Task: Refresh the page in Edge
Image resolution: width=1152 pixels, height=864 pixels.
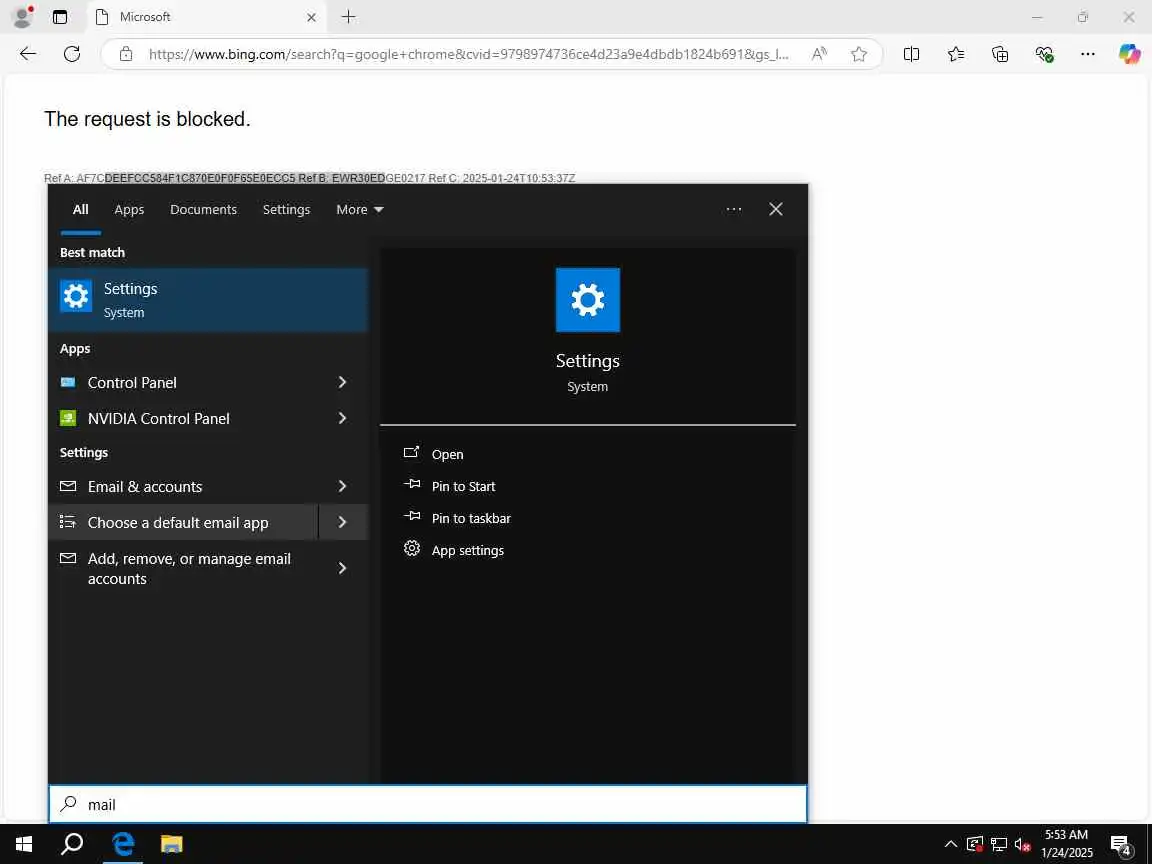Action: [x=72, y=54]
